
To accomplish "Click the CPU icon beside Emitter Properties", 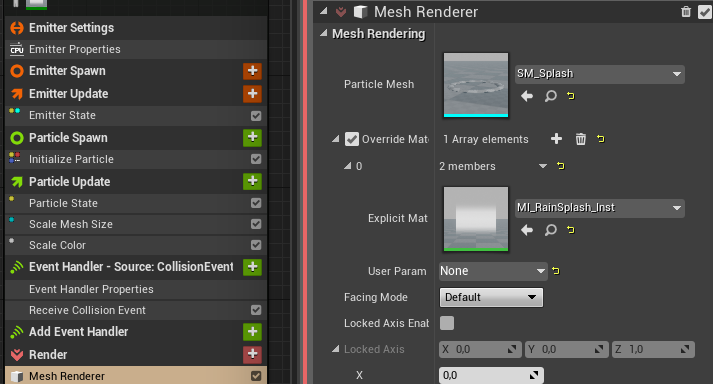I will 17,49.
